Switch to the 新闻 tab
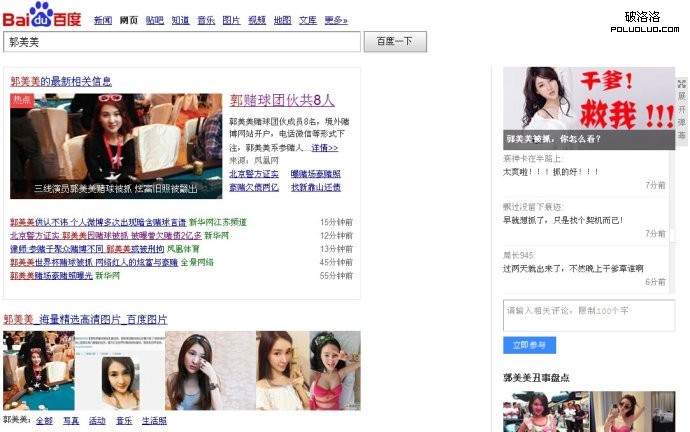The width and height of the screenshot is (690, 432). coord(103,20)
